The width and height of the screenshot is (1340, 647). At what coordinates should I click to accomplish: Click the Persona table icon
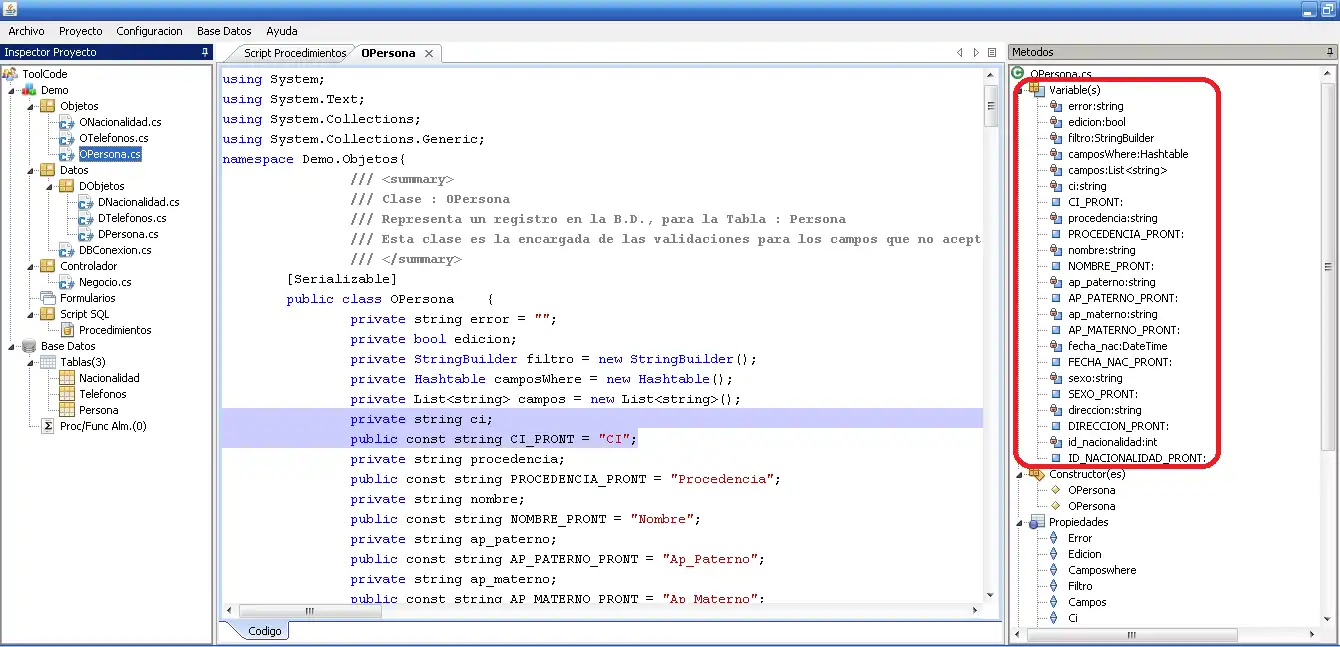(x=67, y=410)
